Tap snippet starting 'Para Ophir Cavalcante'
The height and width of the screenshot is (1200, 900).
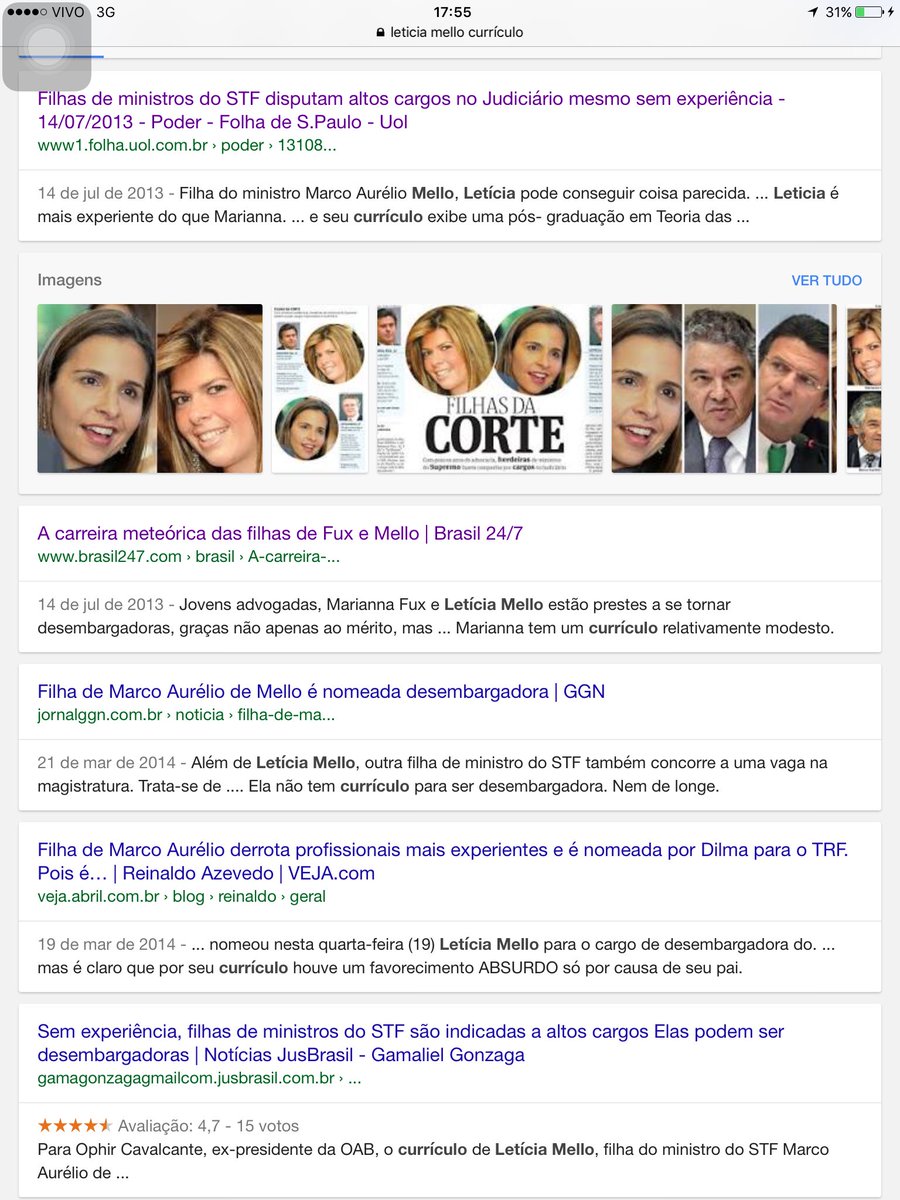tap(433, 1161)
